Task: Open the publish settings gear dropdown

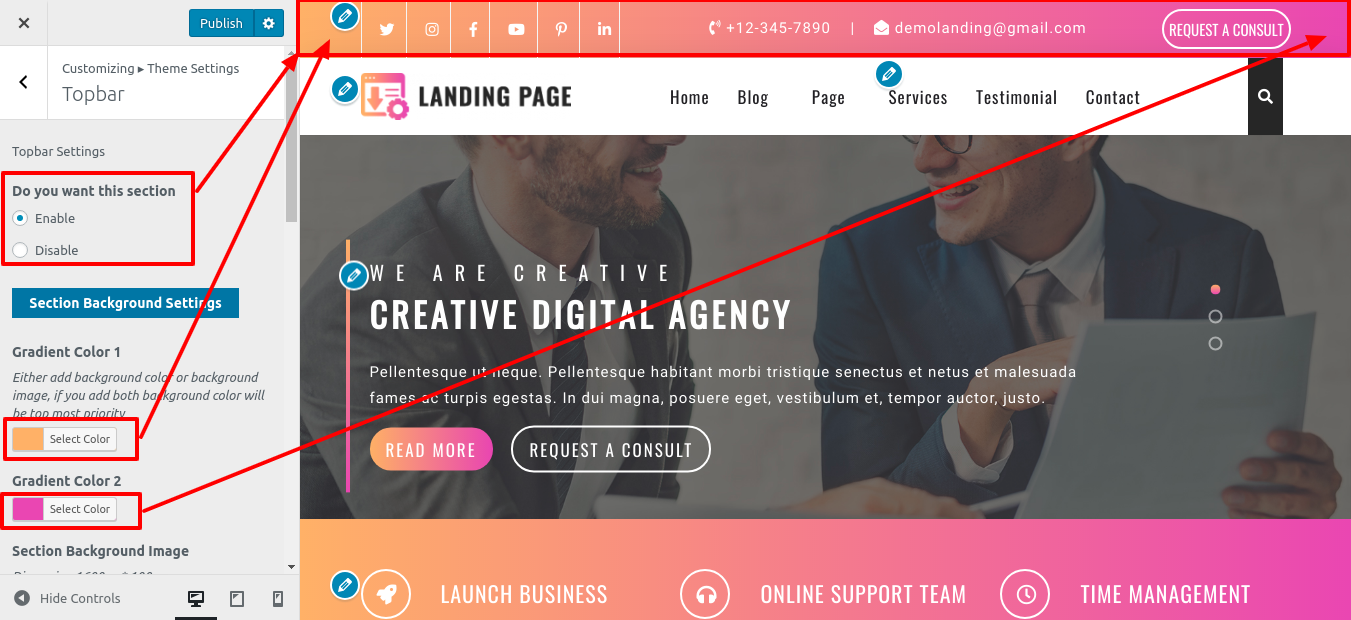Action: (x=268, y=23)
